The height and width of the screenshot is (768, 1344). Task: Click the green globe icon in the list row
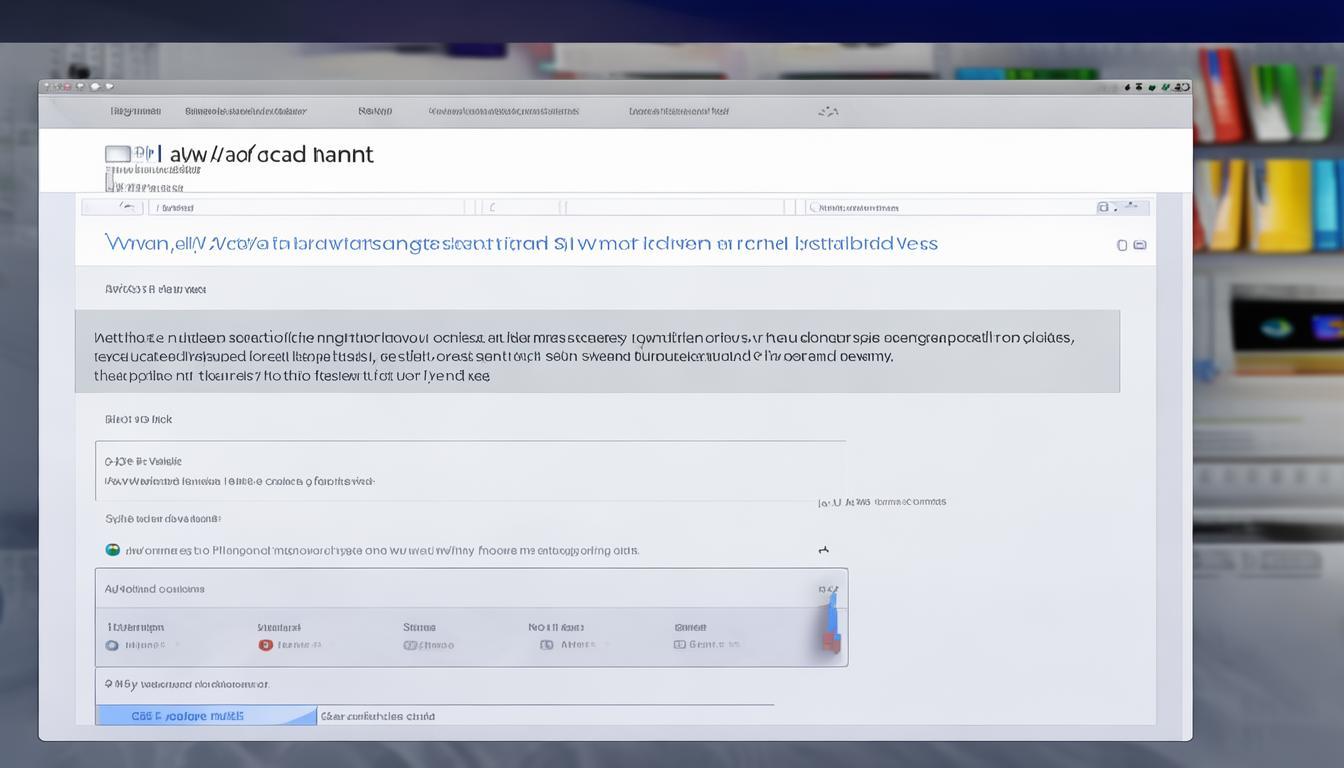[x=113, y=550]
